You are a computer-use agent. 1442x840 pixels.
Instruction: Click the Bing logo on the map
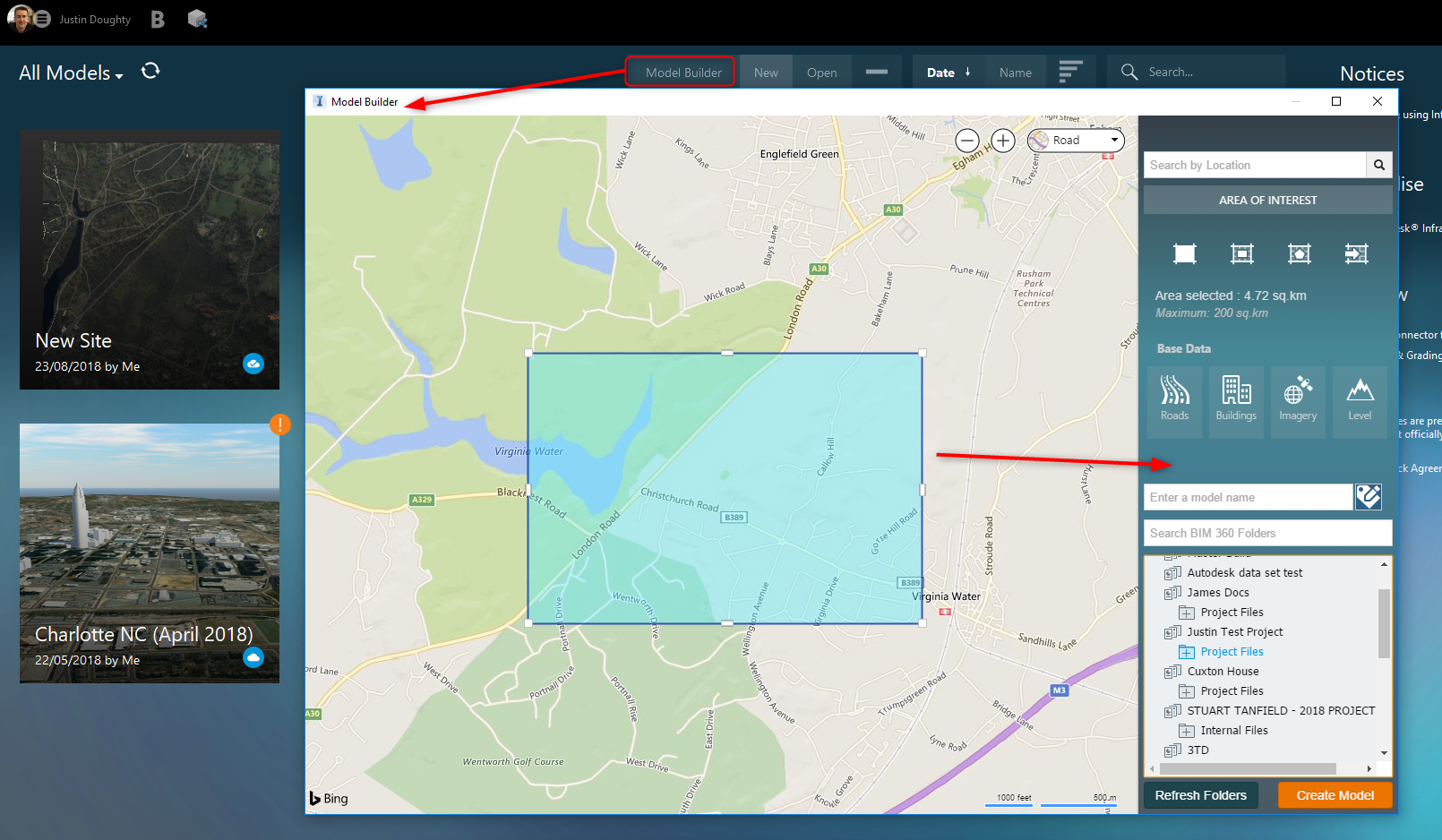pyautogui.click(x=329, y=798)
